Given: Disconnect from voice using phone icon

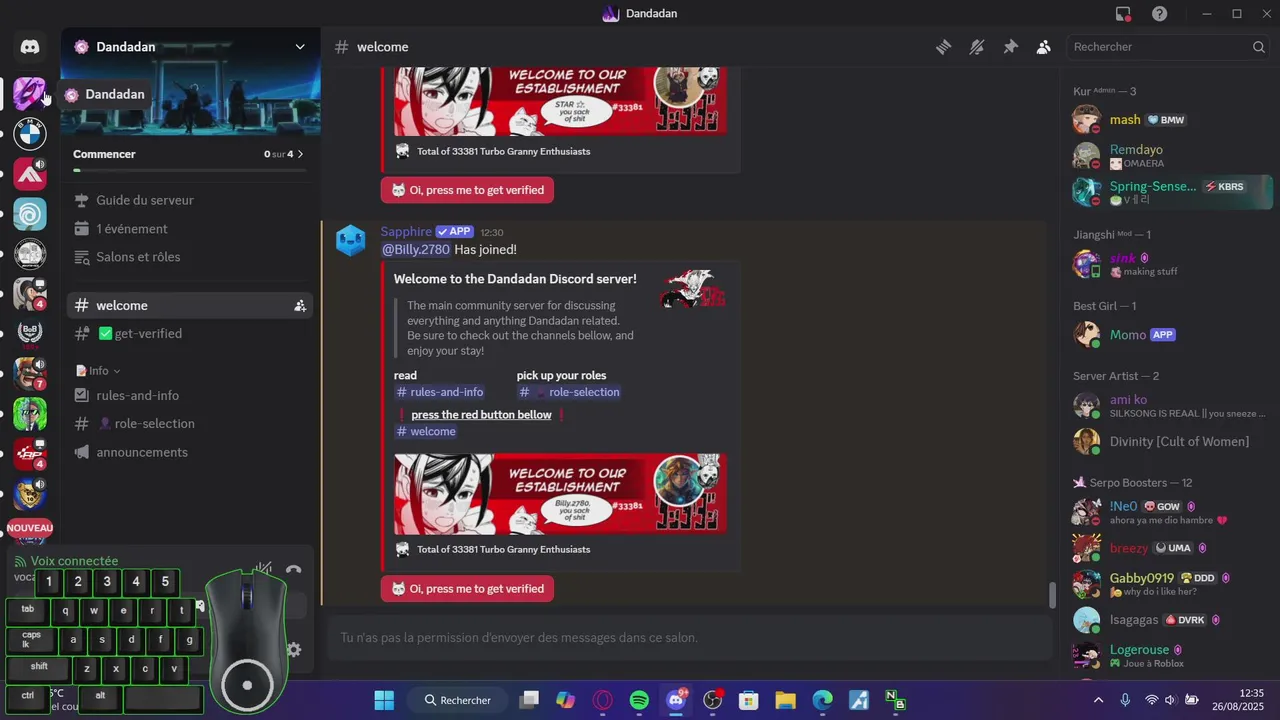Looking at the screenshot, I should [x=293, y=570].
